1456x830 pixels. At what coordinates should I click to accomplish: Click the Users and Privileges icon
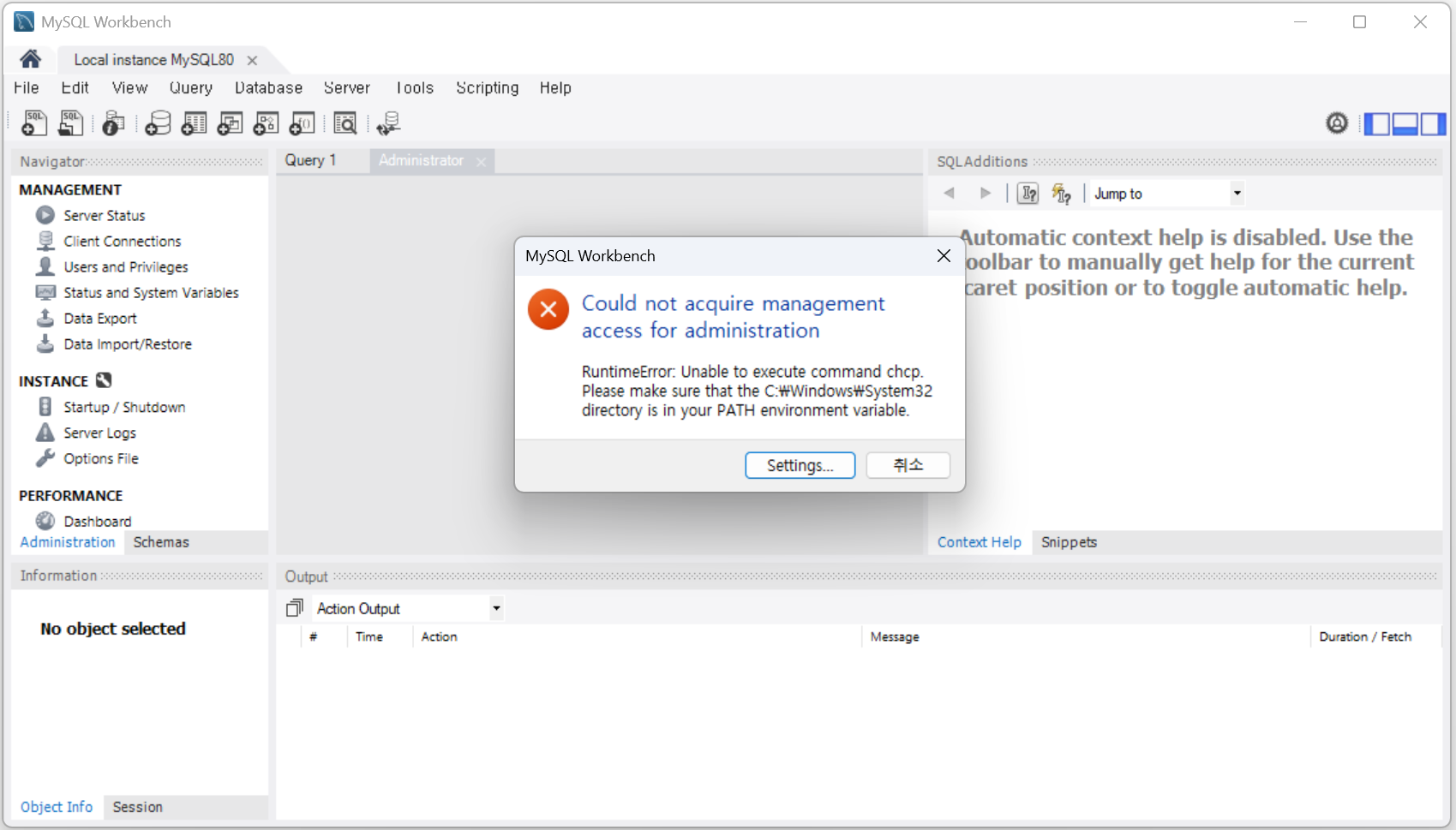(45, 266)
